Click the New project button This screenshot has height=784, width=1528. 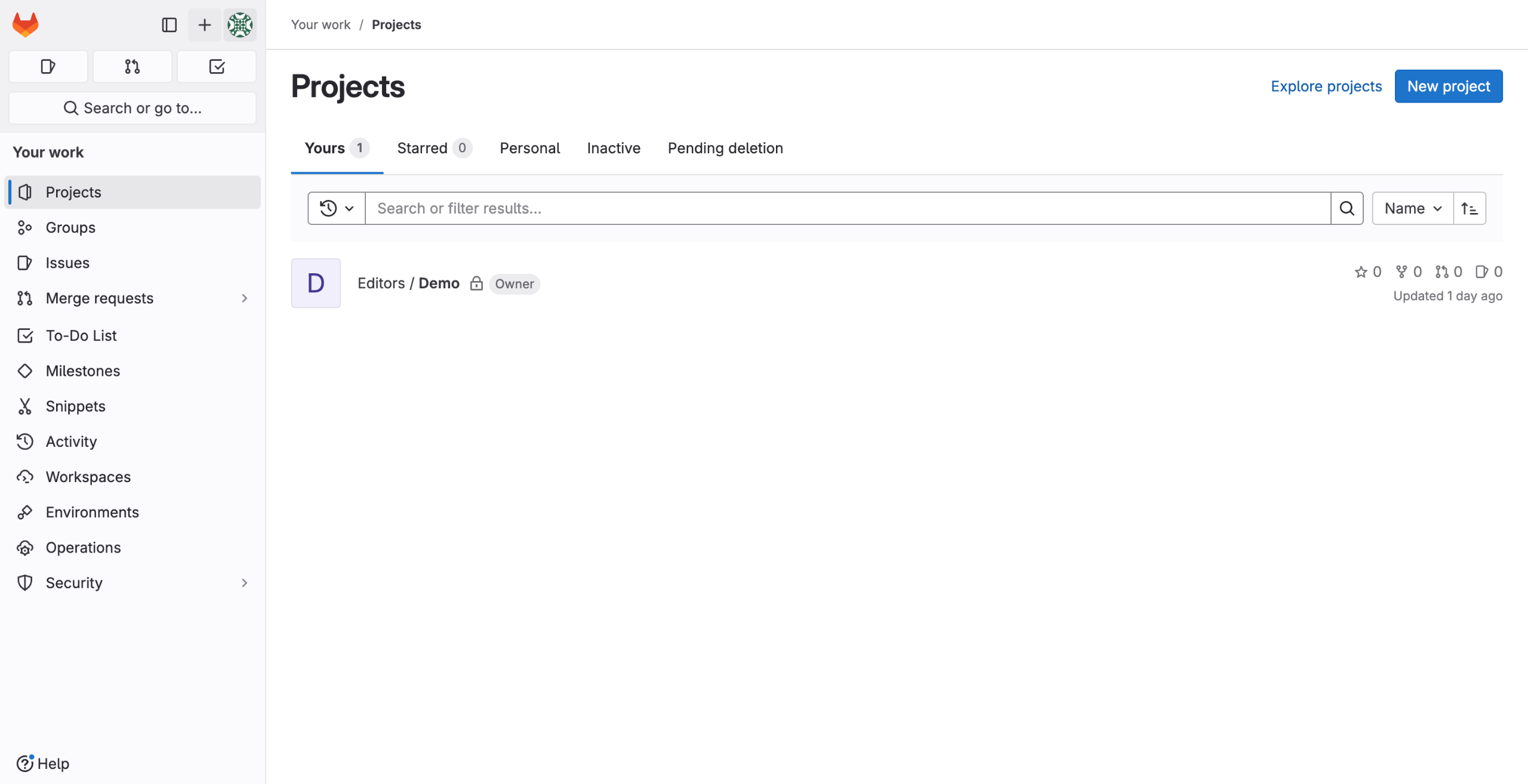1448,87
